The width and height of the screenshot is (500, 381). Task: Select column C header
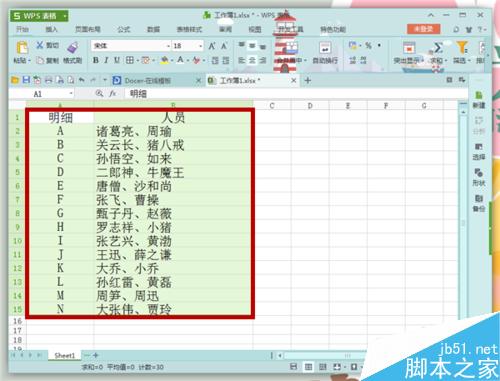272,106
